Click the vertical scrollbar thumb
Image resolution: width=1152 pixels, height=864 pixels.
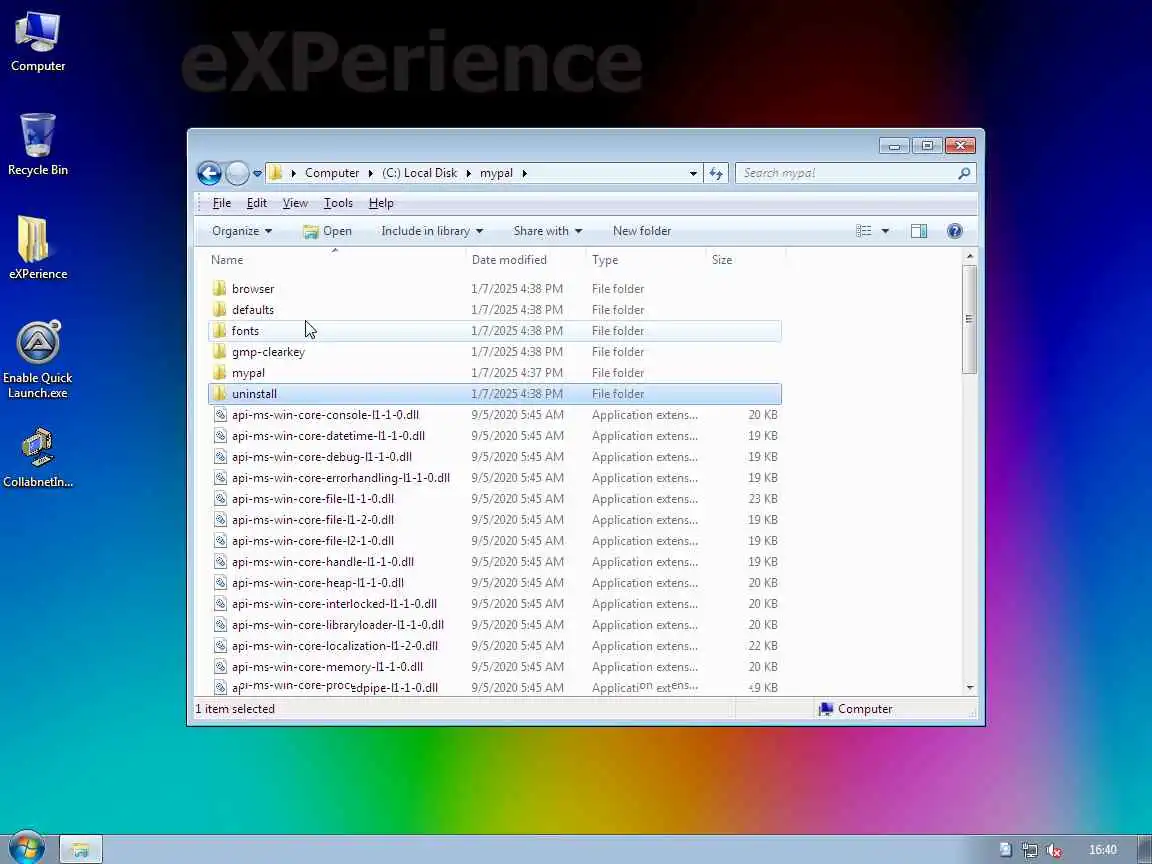(x=969, y=319)
